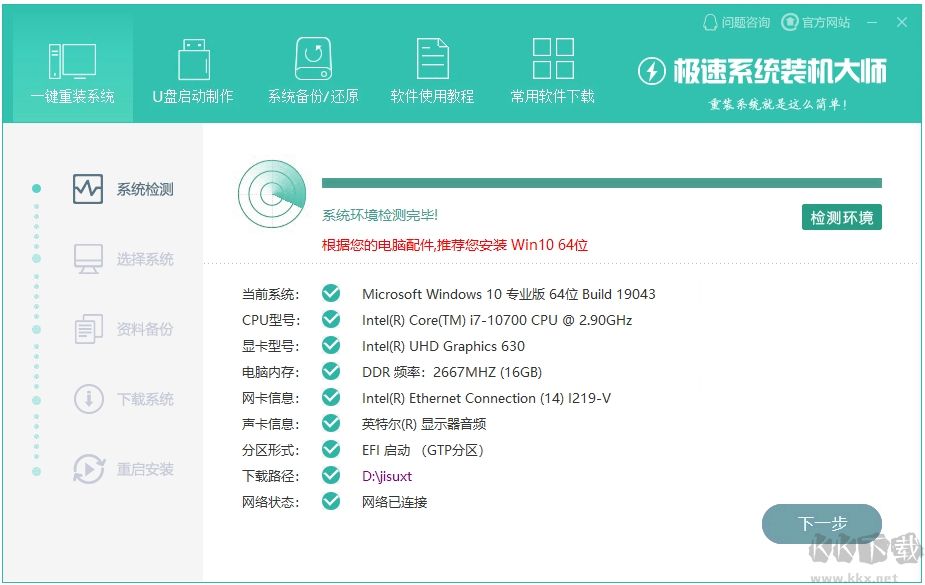Minimize the installer window
Viewport: 925px width, 585px height.
[x=872, y=22]
